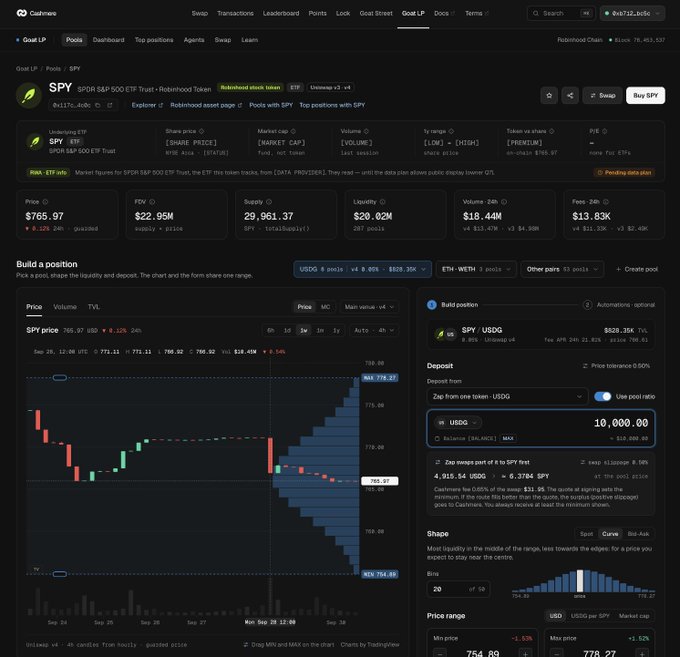Select the 1d chart timeframe
This screenshot has height=657, width=680.
pyautogui.click(x=287, y=330)
